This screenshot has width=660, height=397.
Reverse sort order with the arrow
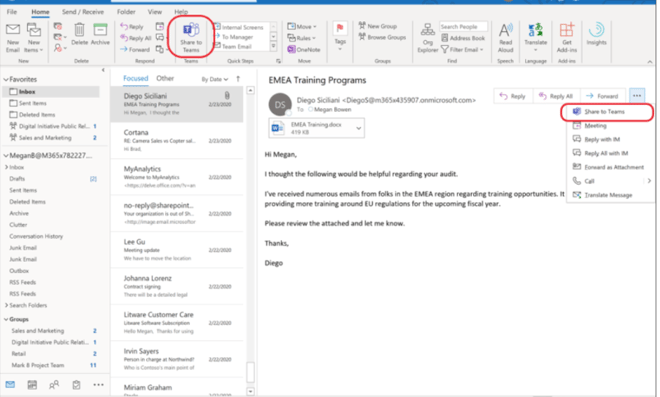click(x=238, y=79)
